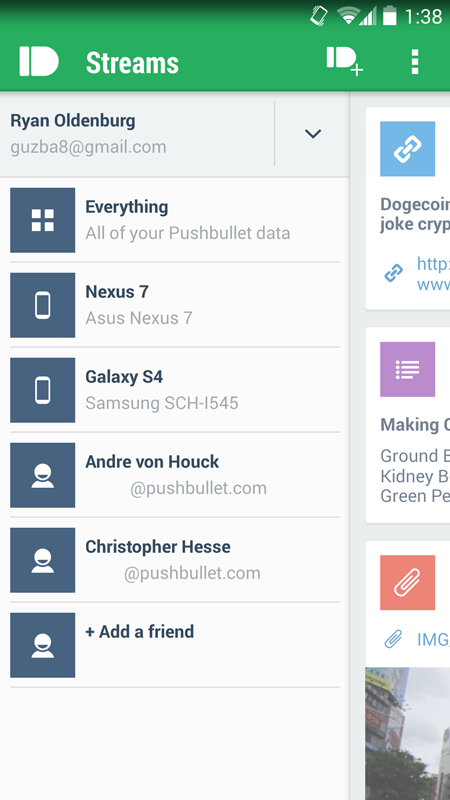
Task: Tap the Ryan Oldenburg account name
Action: (x=73, y=121)
